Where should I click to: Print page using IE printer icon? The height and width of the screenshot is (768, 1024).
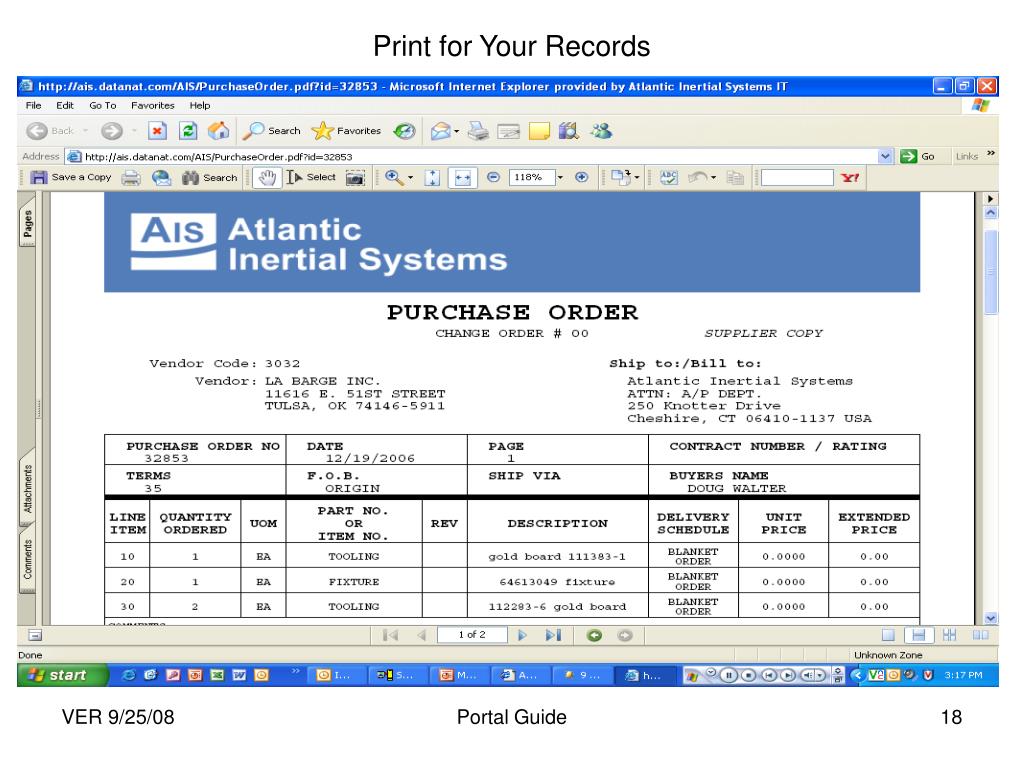[x=479, y=131]
